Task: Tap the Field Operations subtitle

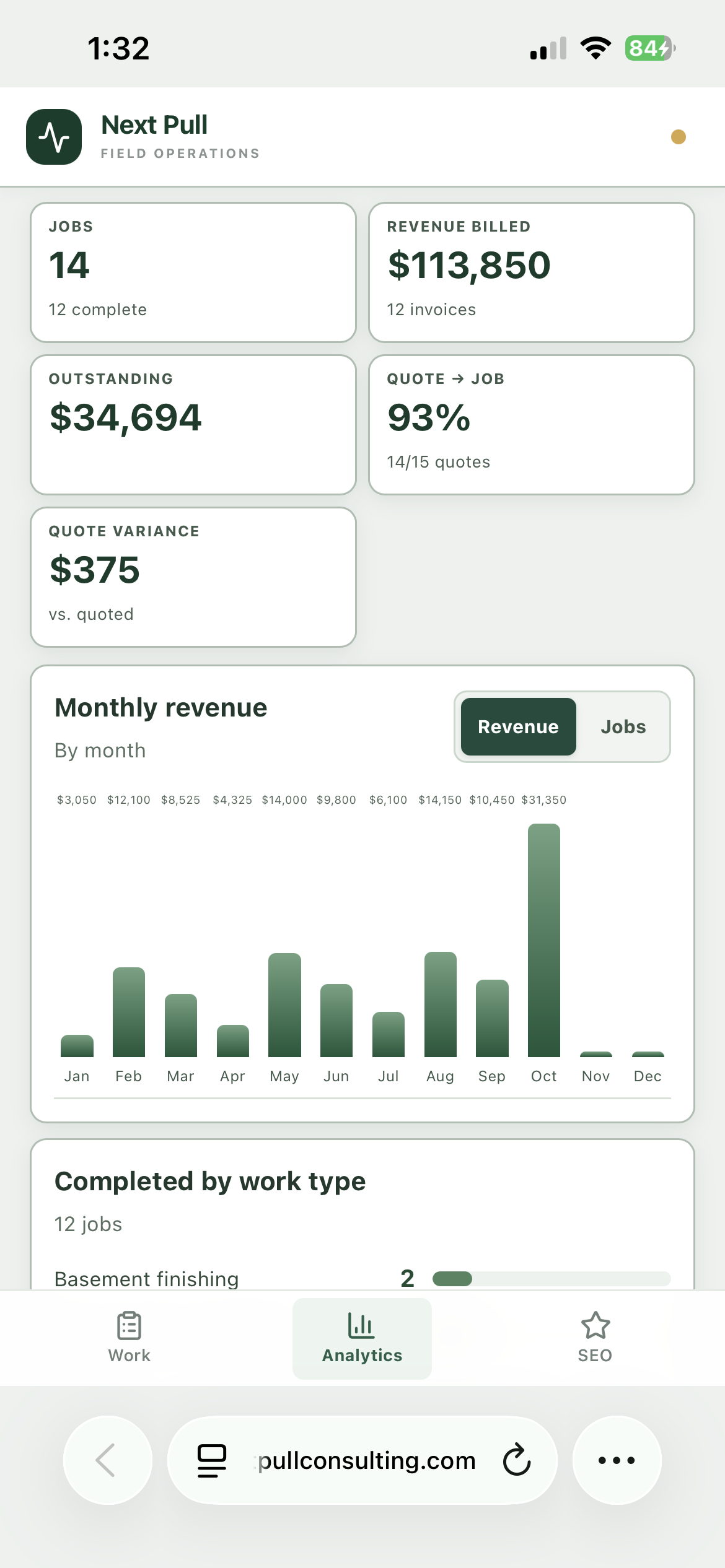Action: [180, 154]
